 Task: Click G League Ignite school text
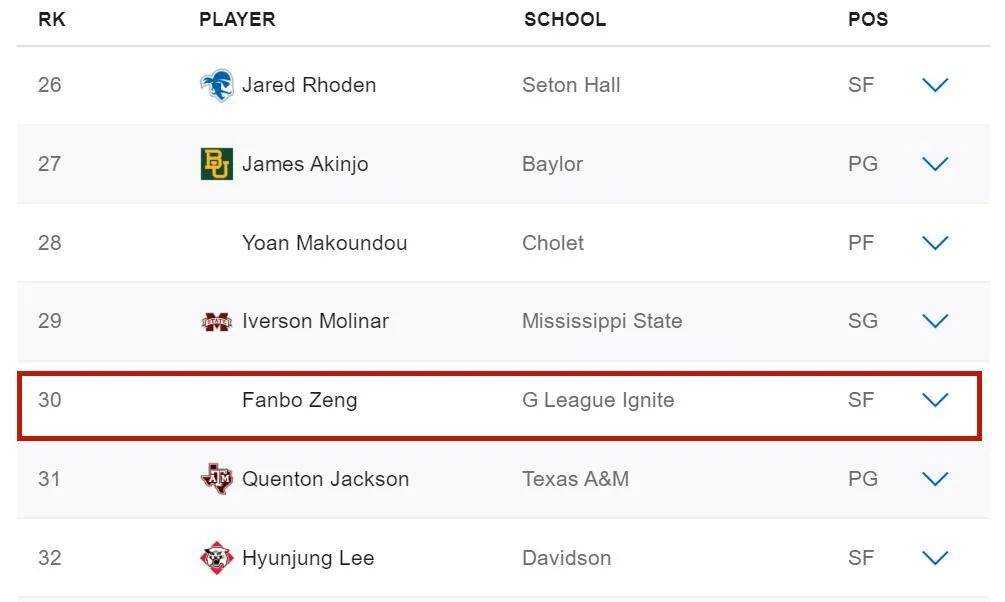(598, 400)
